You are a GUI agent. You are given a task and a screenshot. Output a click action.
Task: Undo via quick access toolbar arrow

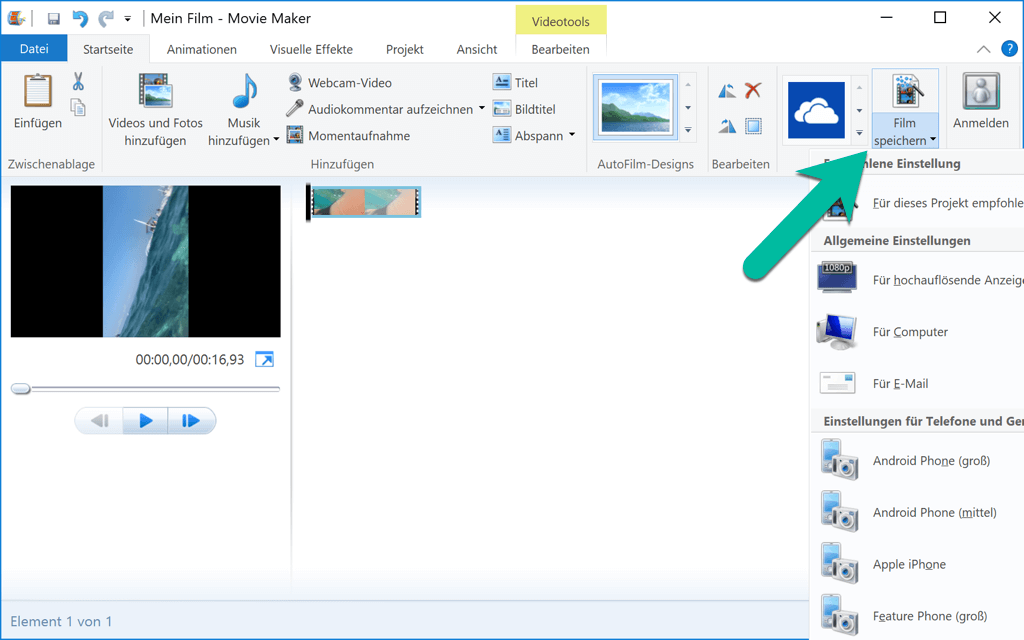[x=80, y=18]
